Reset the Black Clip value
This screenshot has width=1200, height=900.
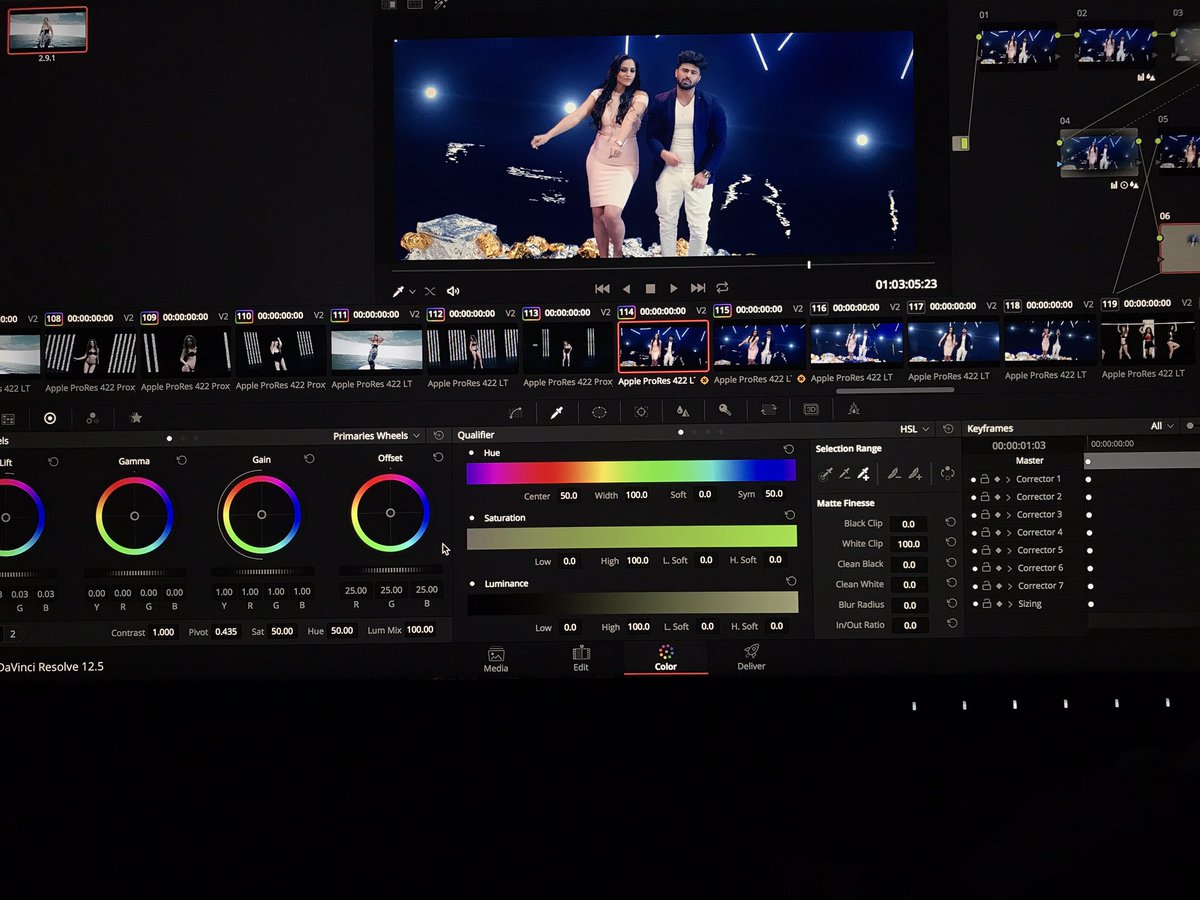(950, 523)
